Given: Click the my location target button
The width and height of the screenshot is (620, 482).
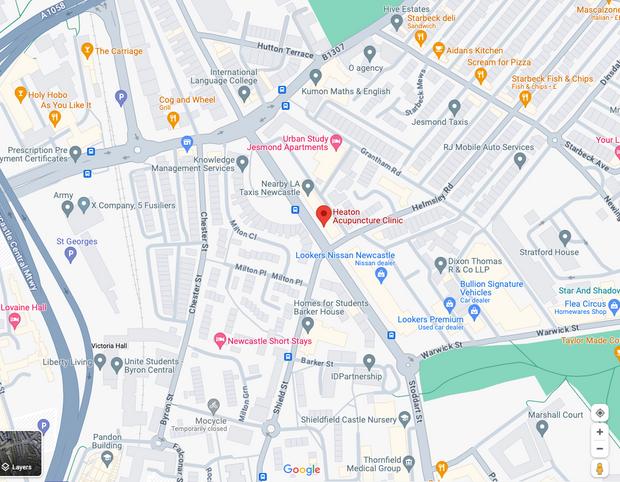Looking at the screenshot, I should tap(599, 413).
